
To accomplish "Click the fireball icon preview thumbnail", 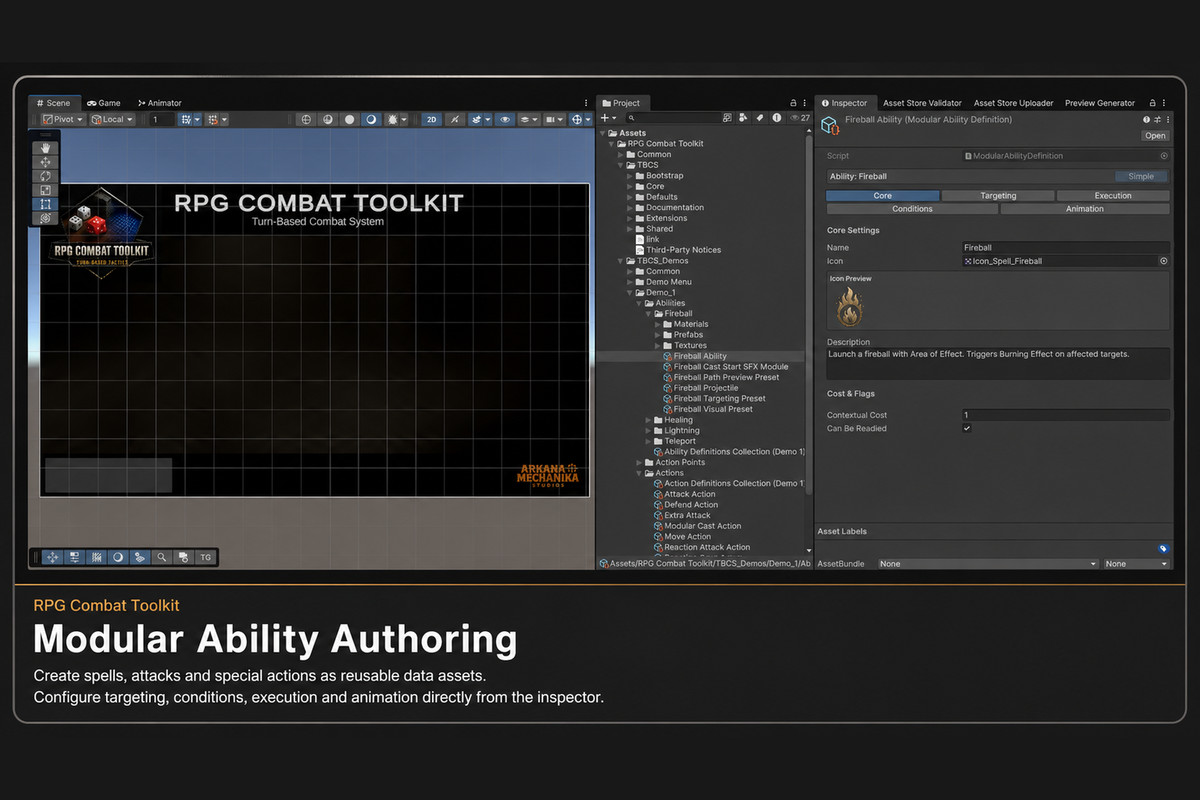I will pos(851,306).
